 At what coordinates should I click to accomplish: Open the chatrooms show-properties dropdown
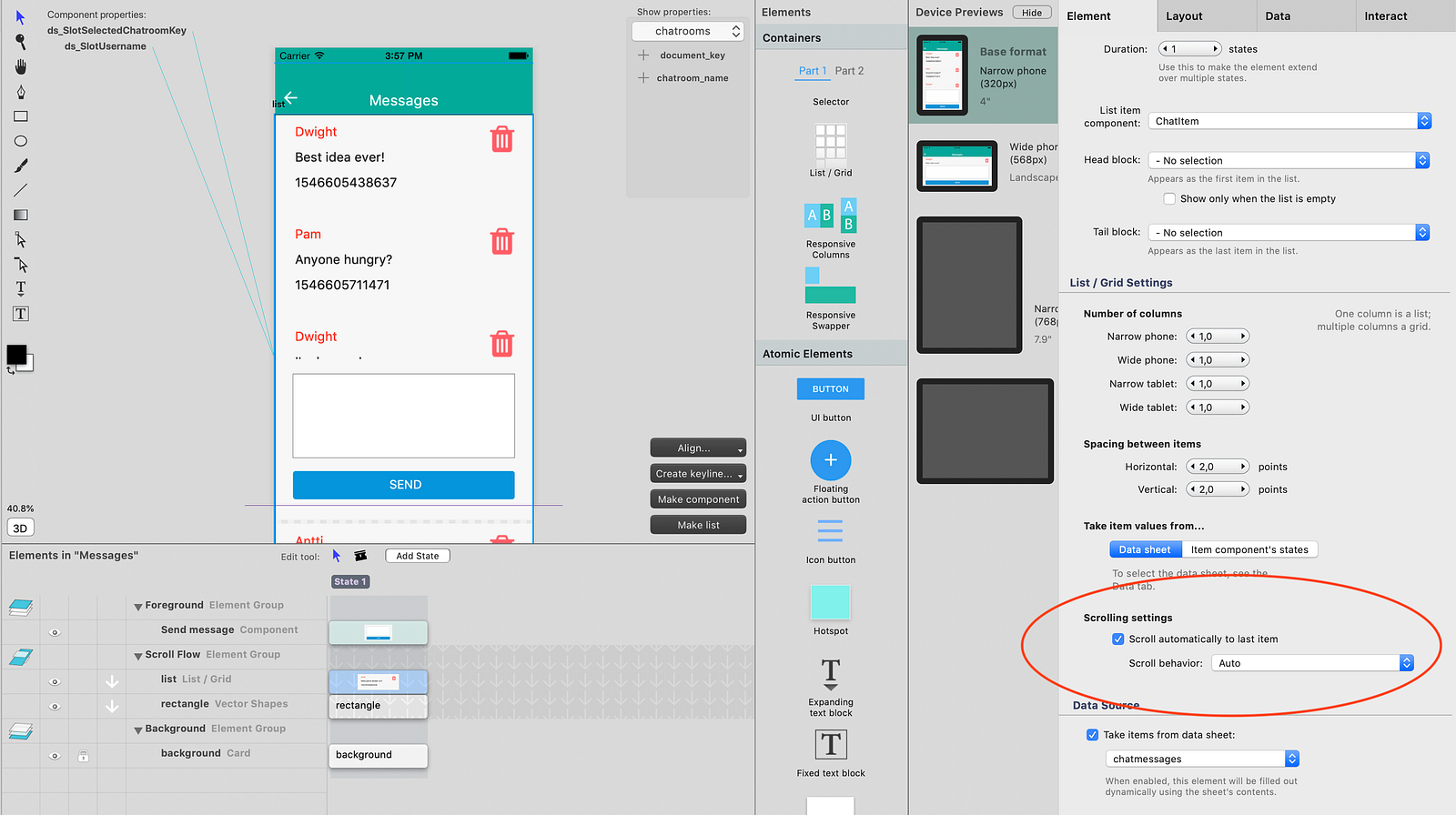[688, 31]
